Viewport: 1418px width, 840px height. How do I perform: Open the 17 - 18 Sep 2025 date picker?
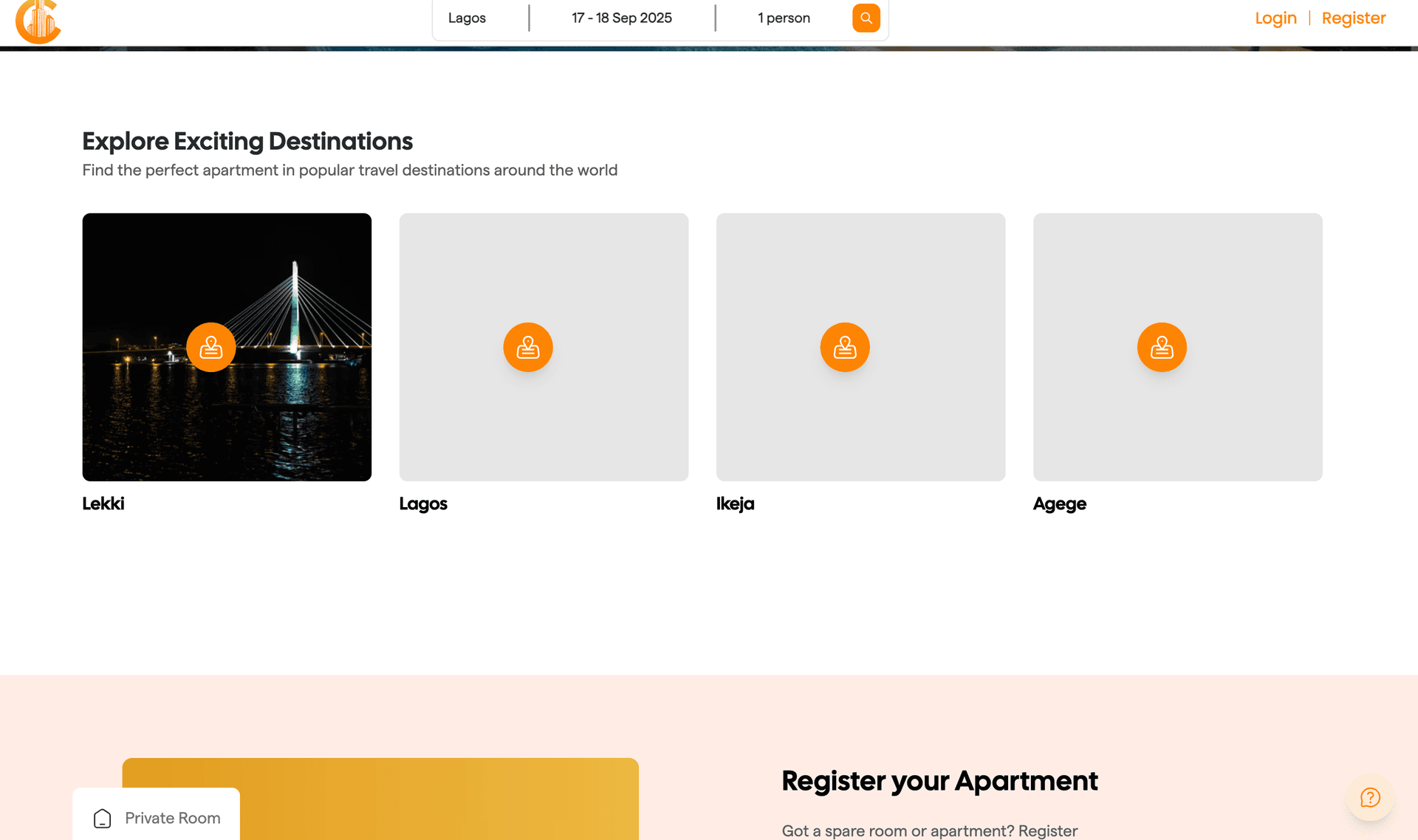tap(622, 18)
